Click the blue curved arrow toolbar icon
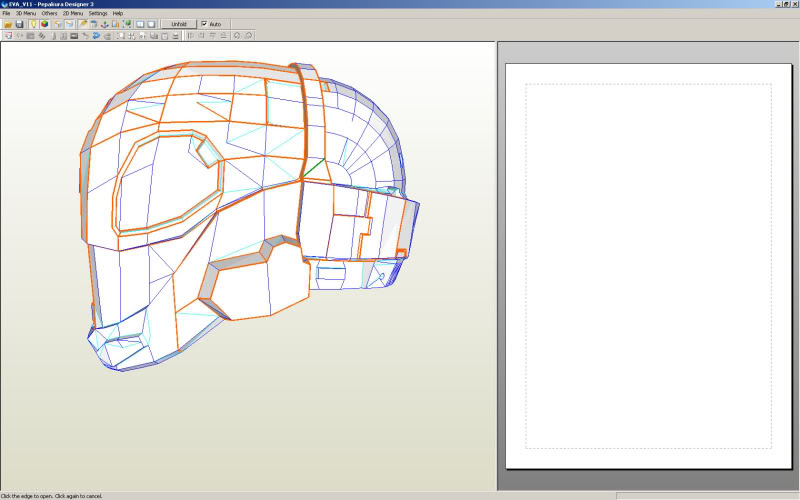 coord(97,35)
